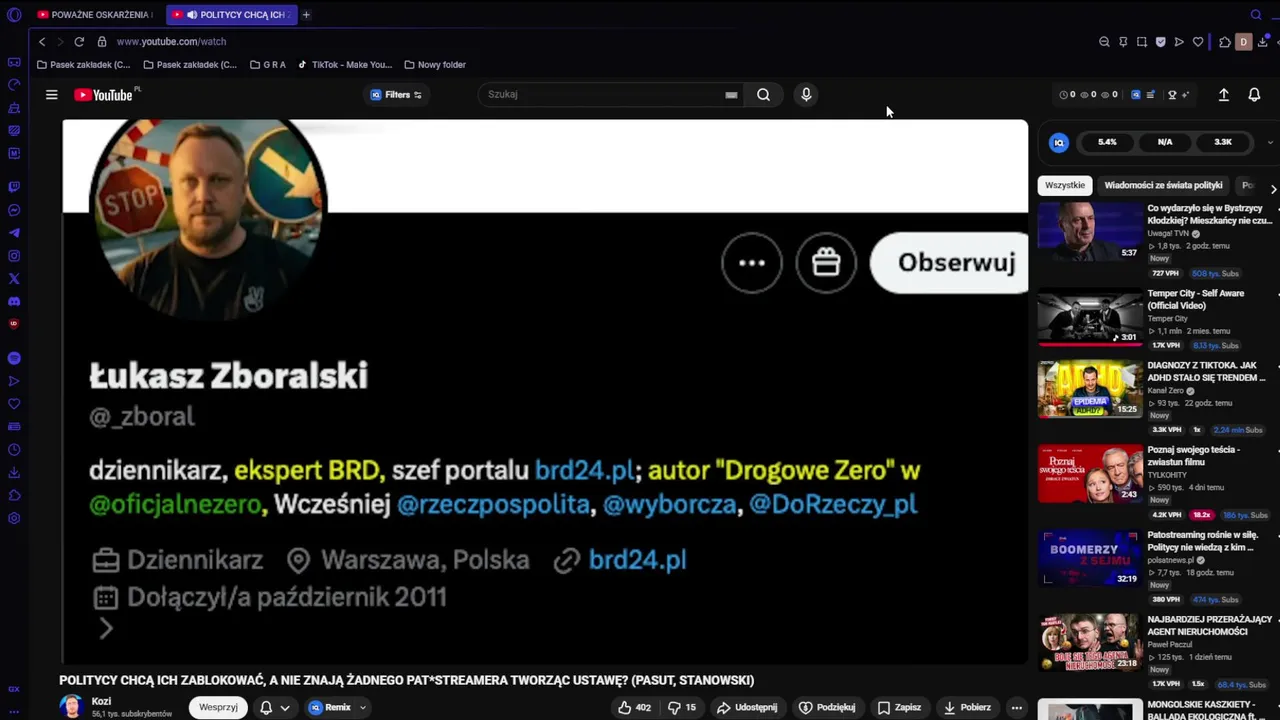Image resolution: width=1280 pixels, height=720 pixels.
Task: Click the 3.3K vidIQ stat pill
Action: (x=1223, y=142)
